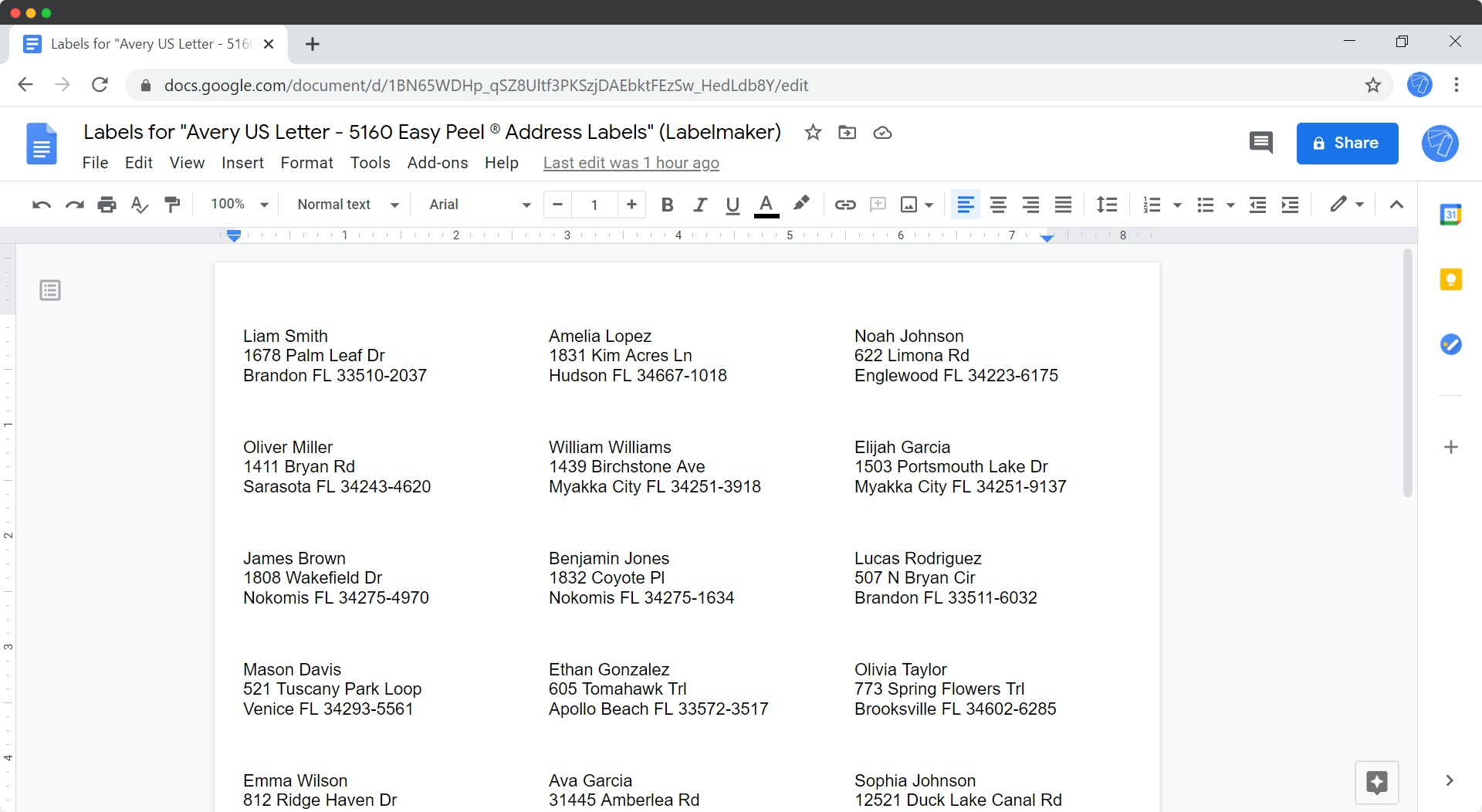Screen dimensions: 1482x812
Task: Open Google Tasks side panel
Action: pos(1451,344)
